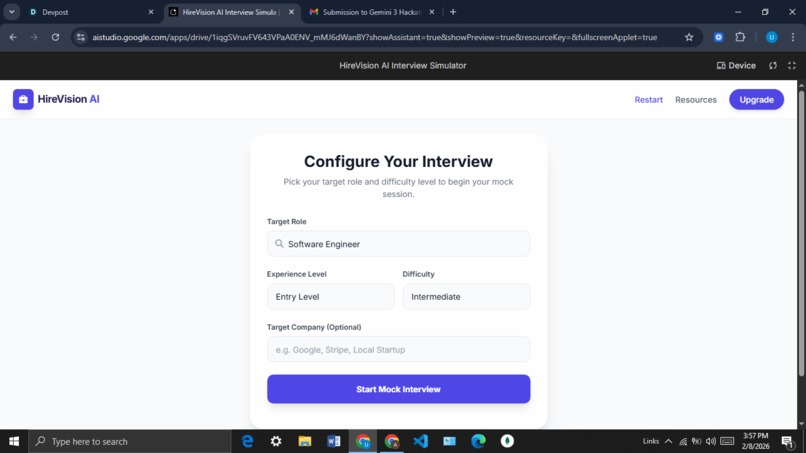The height and width of the screenshot is (453, 806).
Task: Open the tab search dropdown arrow
Action: coord(11,12)
